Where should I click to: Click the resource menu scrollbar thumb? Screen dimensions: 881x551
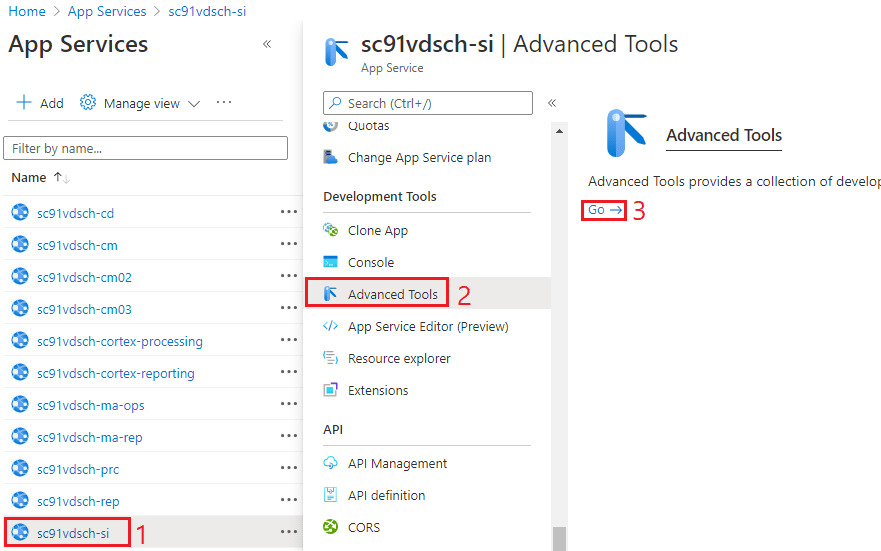[559, 539]
